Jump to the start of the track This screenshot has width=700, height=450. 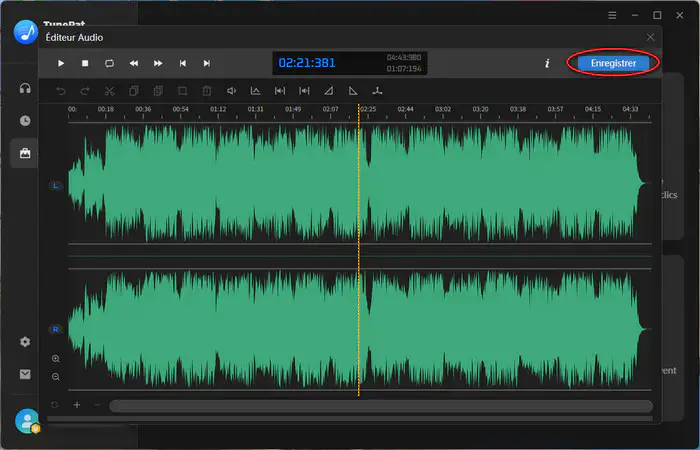point(183,63)
